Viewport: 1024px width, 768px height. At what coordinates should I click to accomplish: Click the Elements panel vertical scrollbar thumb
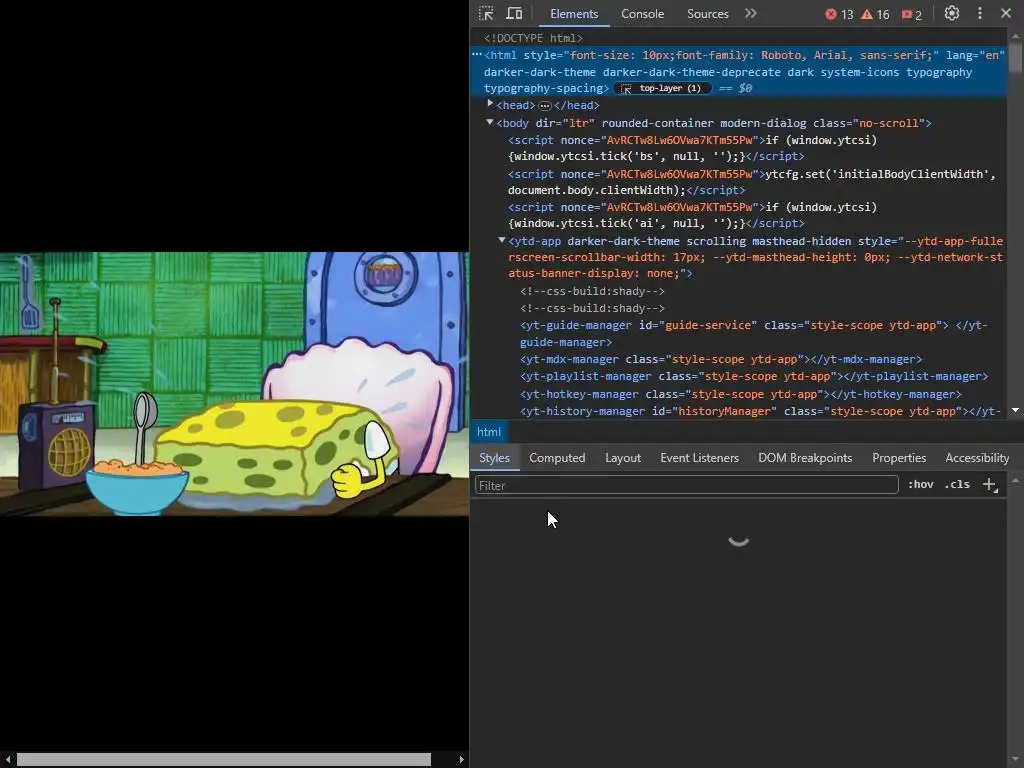(1015, 56)
